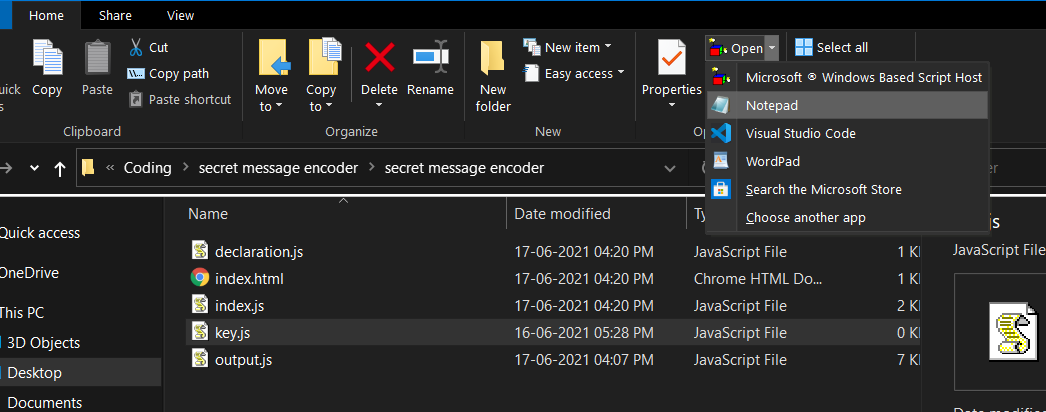Navigate up with the up arrow button
Image resolution: width=1046 pixels, height=412 pixels.
coord(60,169)
